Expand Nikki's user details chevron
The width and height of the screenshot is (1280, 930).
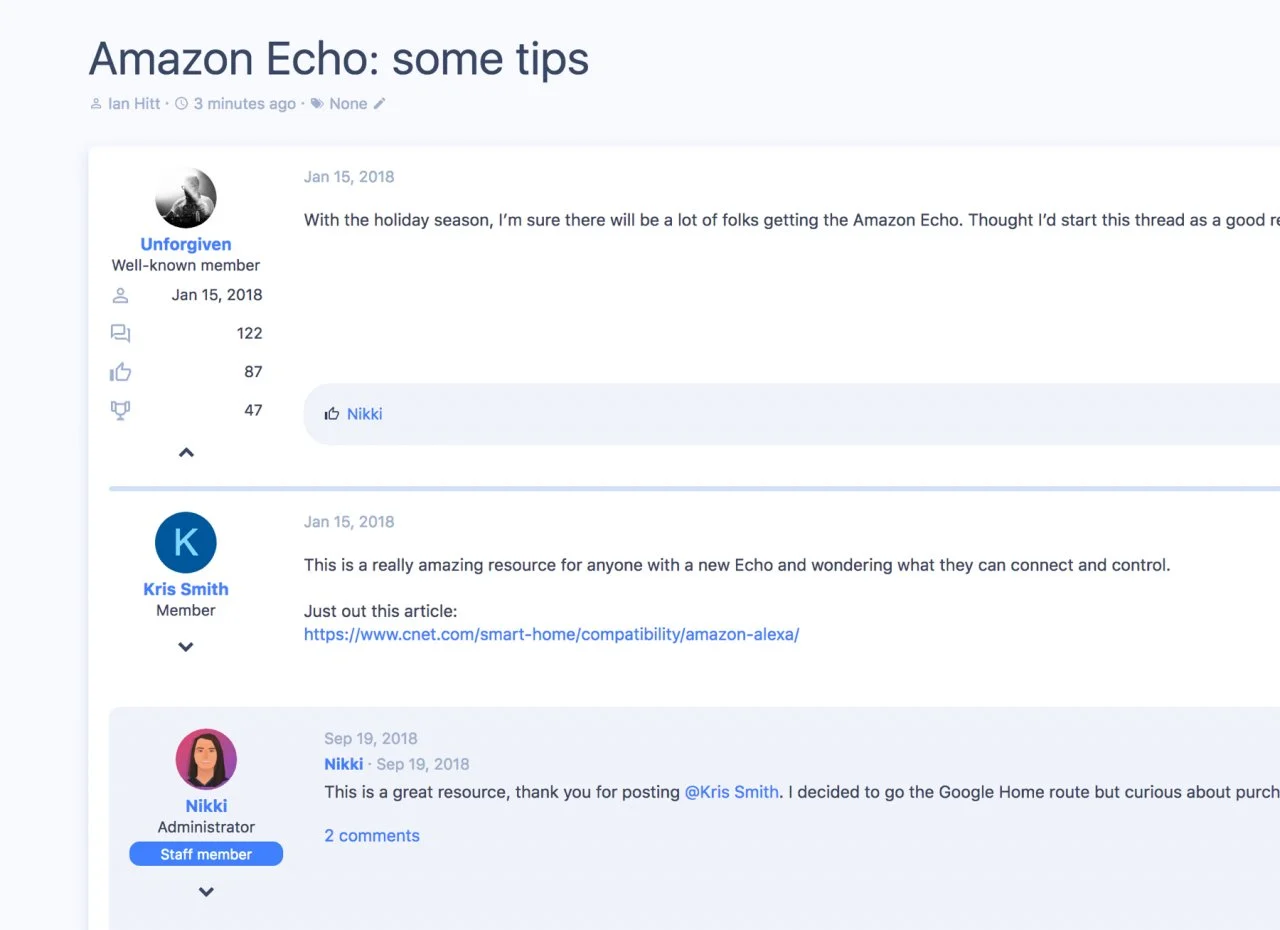(x=206, y=892)
